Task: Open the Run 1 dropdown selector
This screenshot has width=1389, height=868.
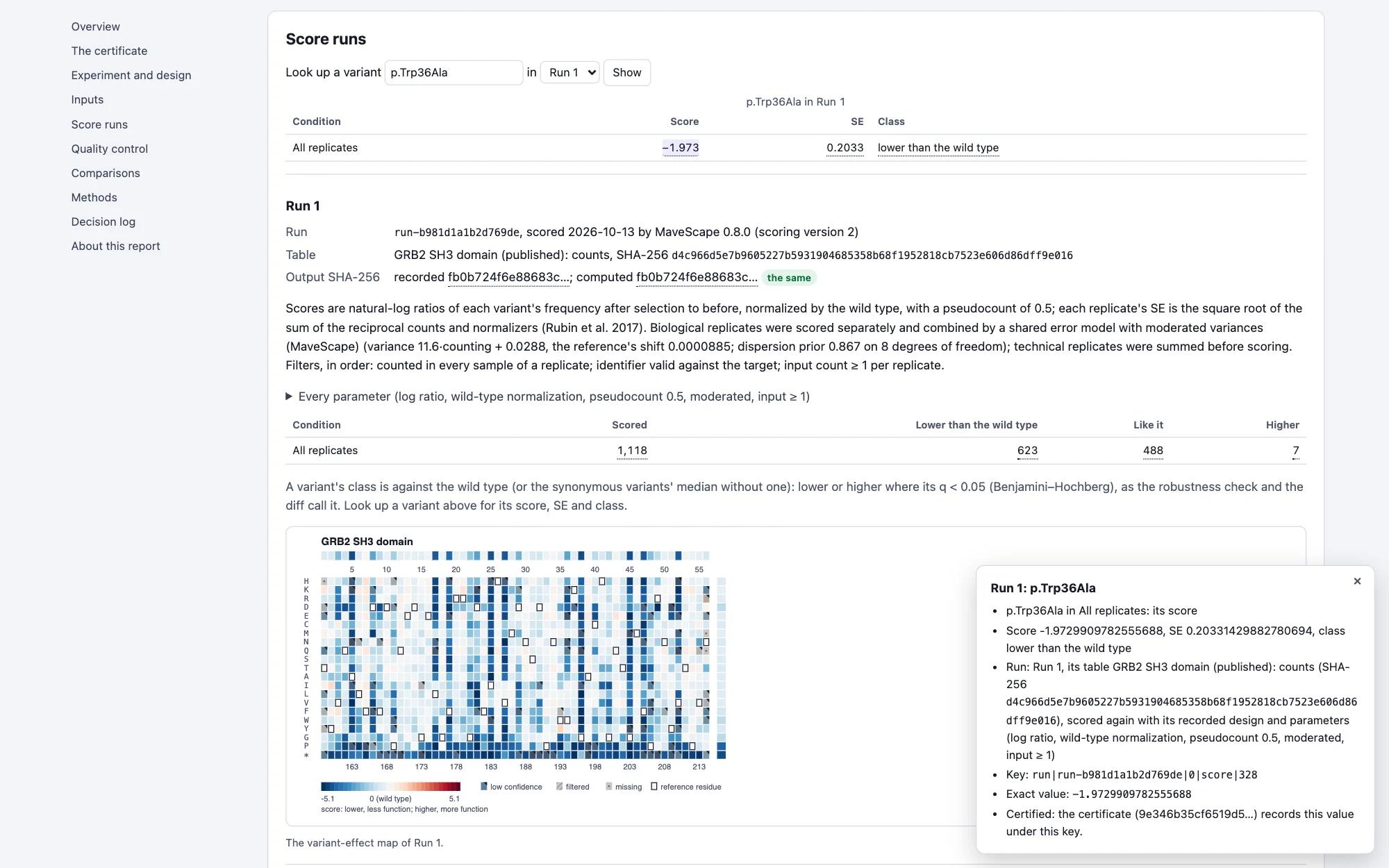Action: [569, 72]
